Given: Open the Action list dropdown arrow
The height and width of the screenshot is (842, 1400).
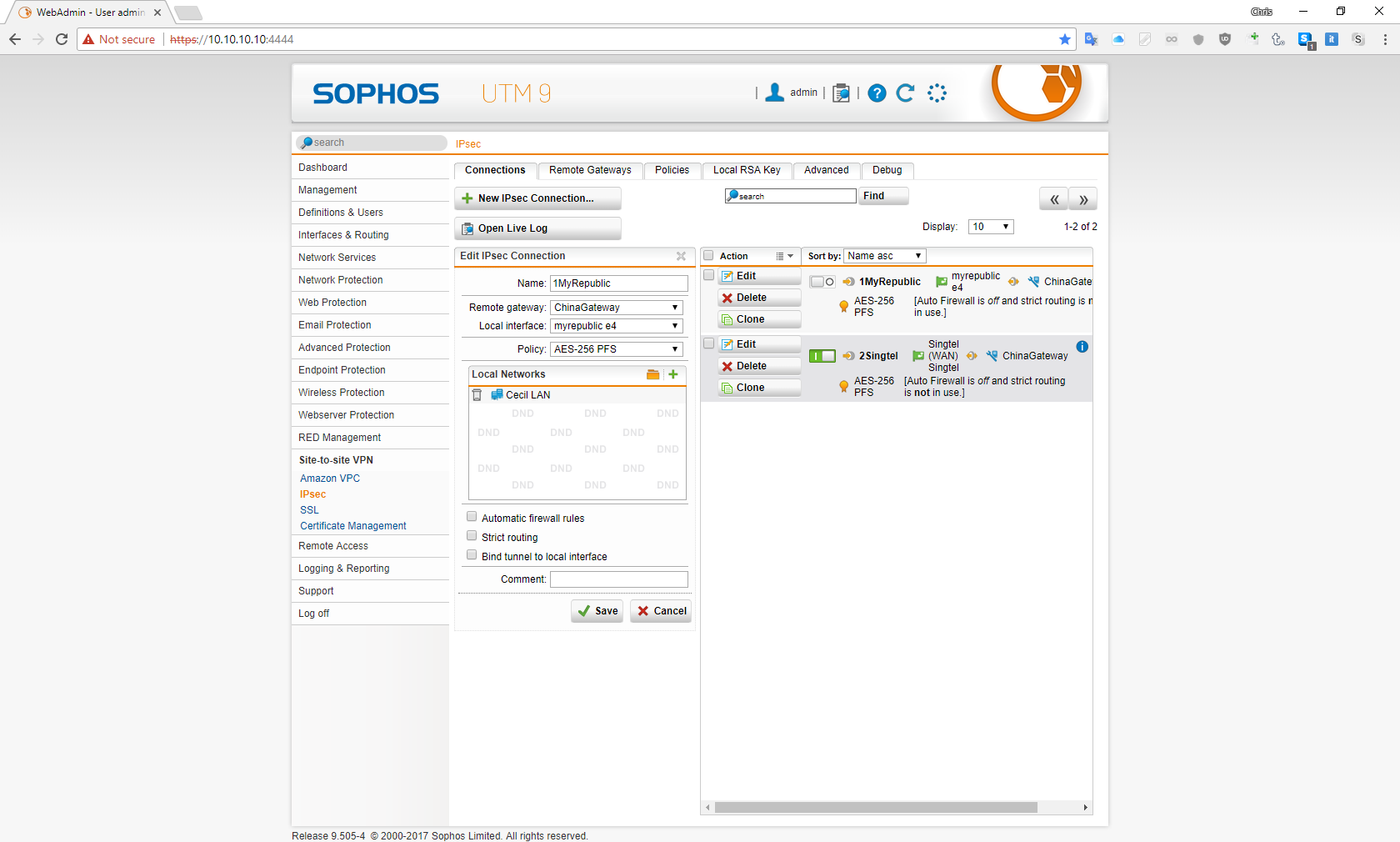Looking at the screenshot, I should 785,256.
